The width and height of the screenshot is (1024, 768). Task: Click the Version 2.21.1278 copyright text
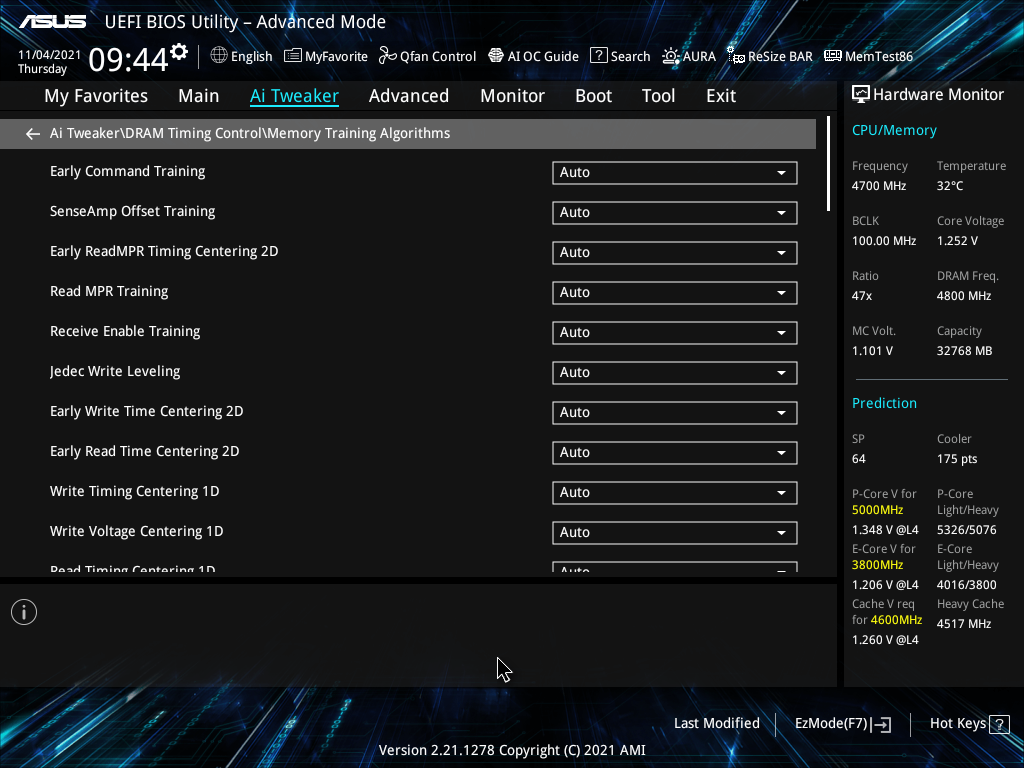tap(512, 750)
